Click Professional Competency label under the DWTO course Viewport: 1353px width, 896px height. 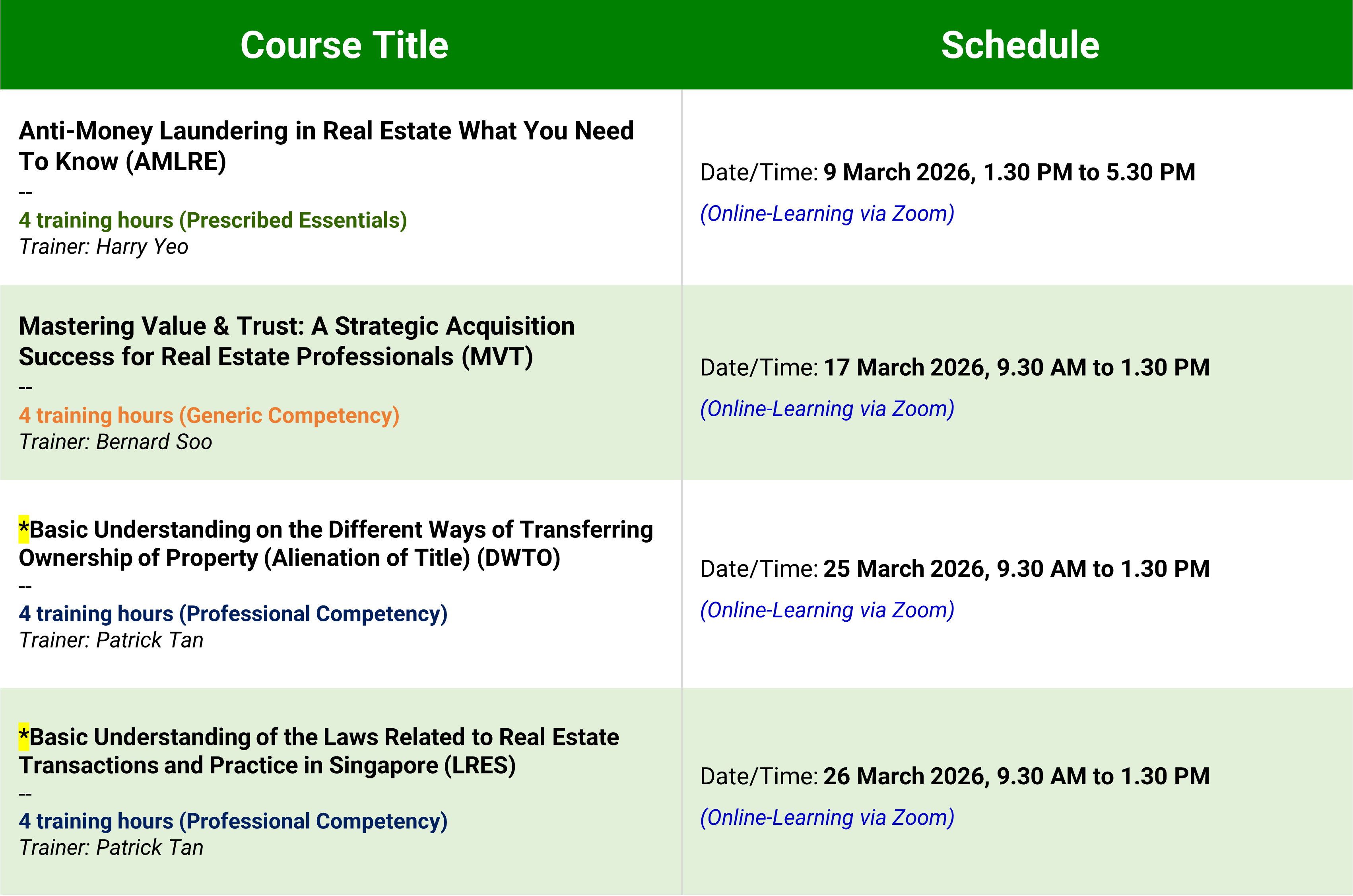pos(233,614)
